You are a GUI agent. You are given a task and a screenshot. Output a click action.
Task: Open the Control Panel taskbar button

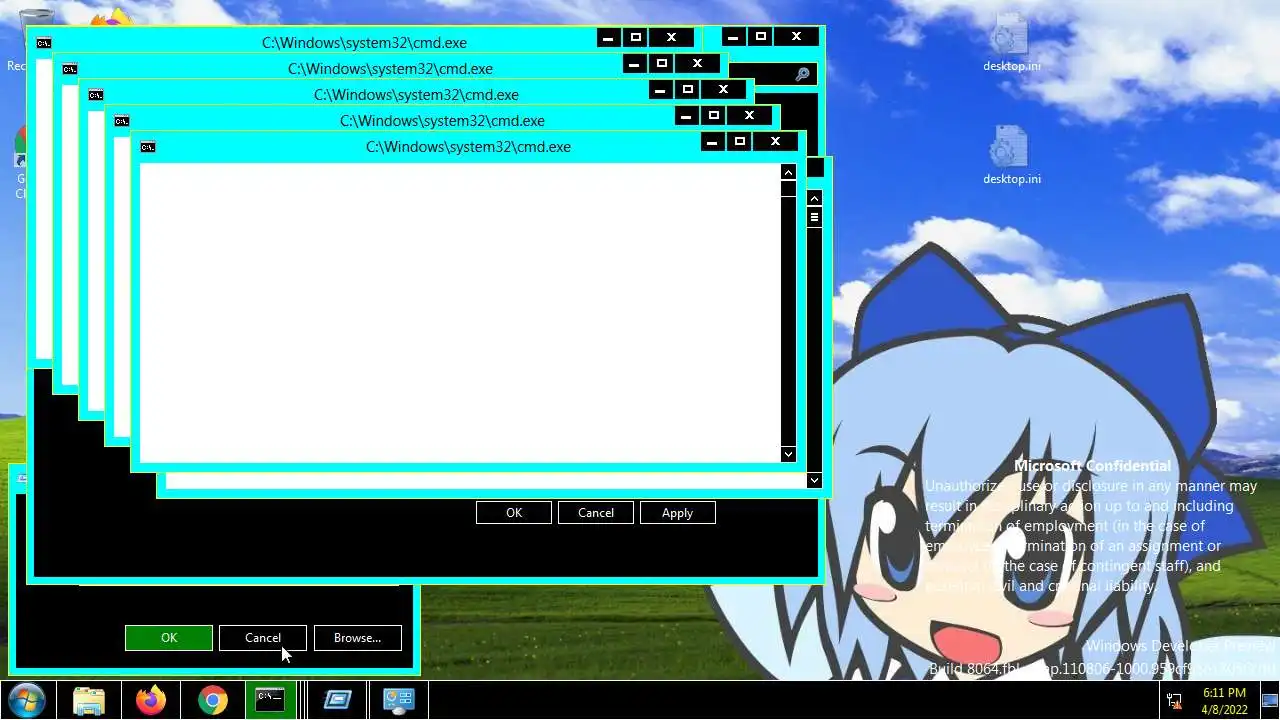point(399,700)
